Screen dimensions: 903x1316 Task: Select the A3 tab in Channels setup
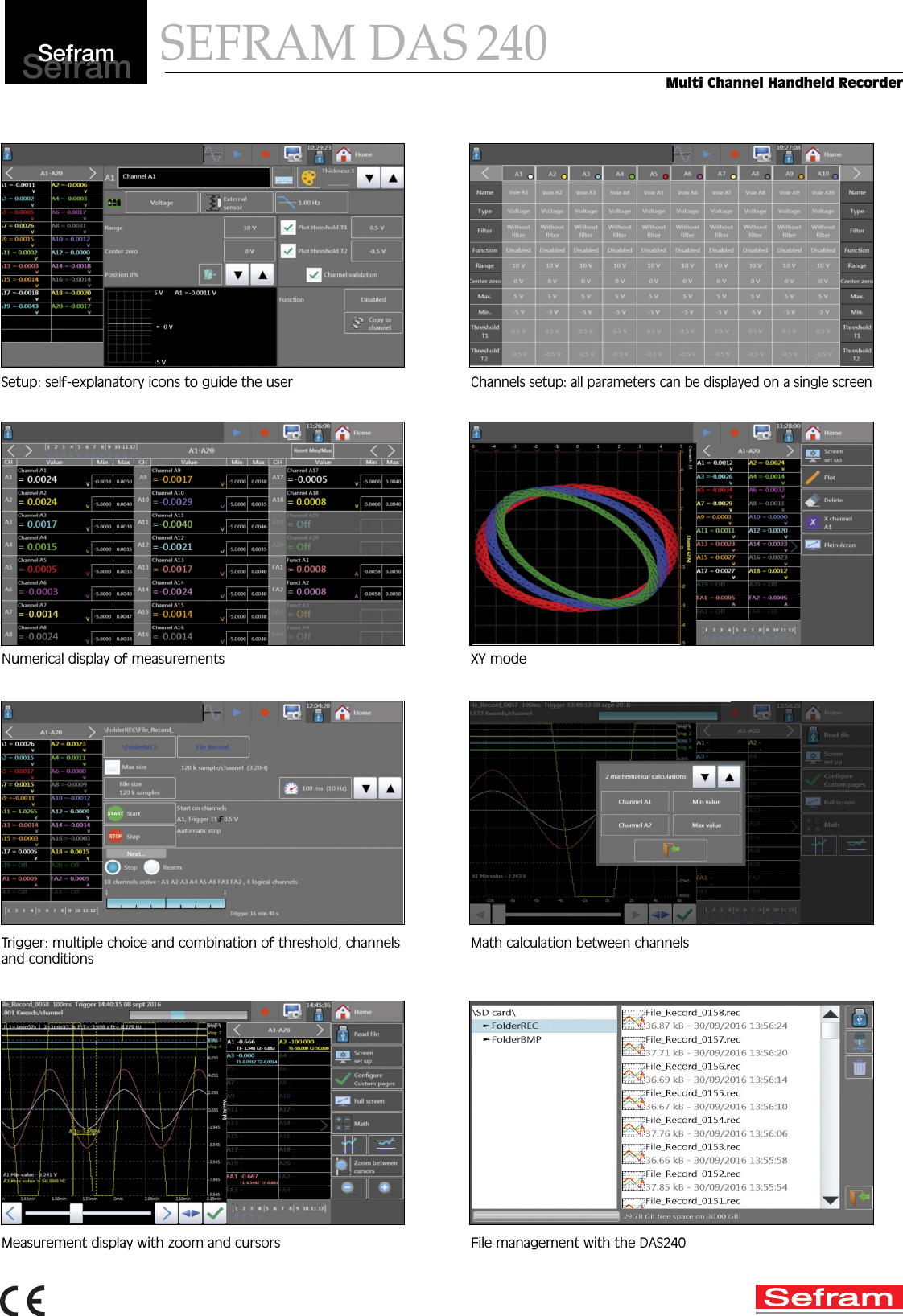tap(586, 174)
